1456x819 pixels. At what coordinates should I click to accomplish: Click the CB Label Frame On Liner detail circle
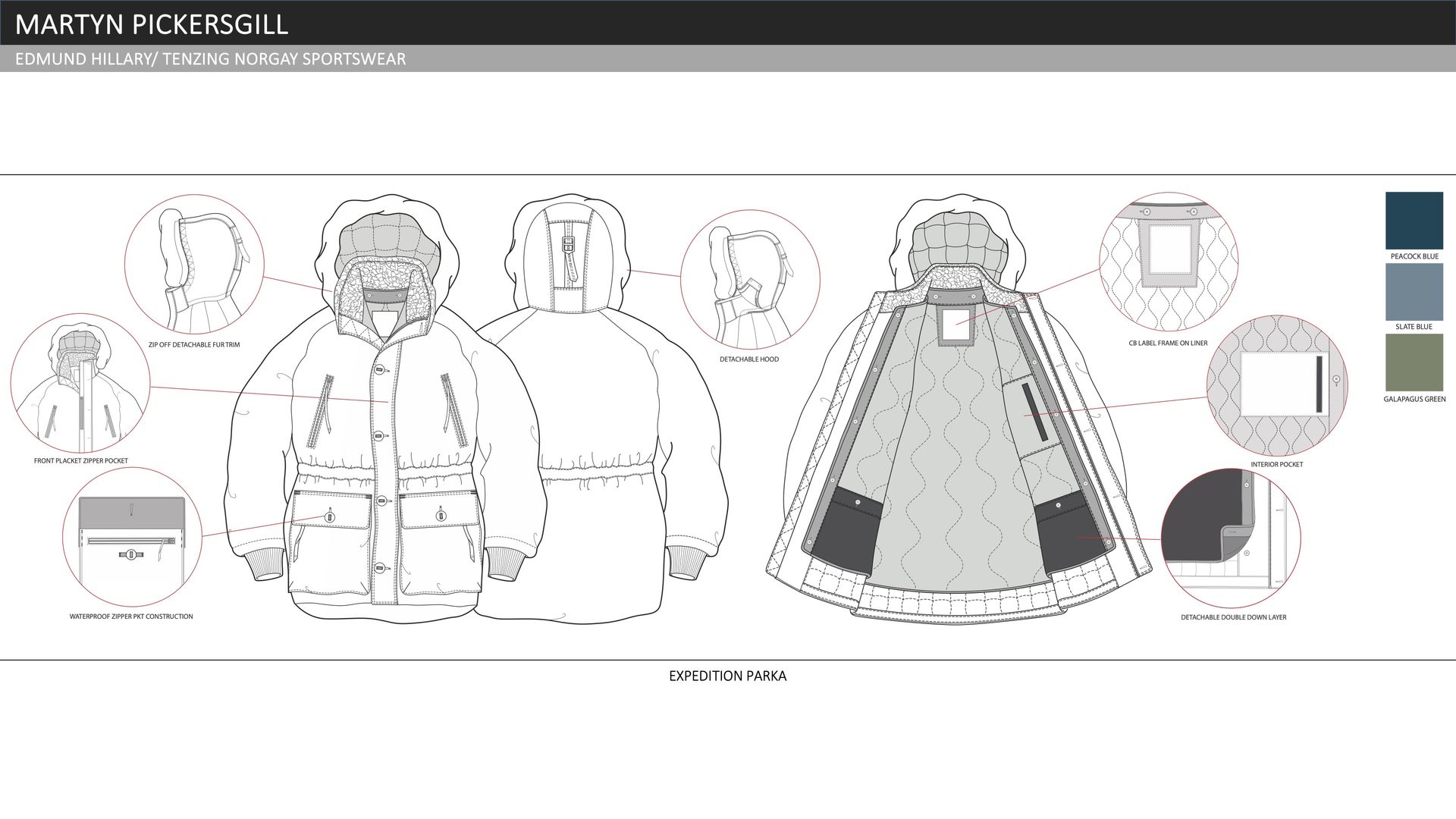pyautogui.click(x=1169, y=262)
